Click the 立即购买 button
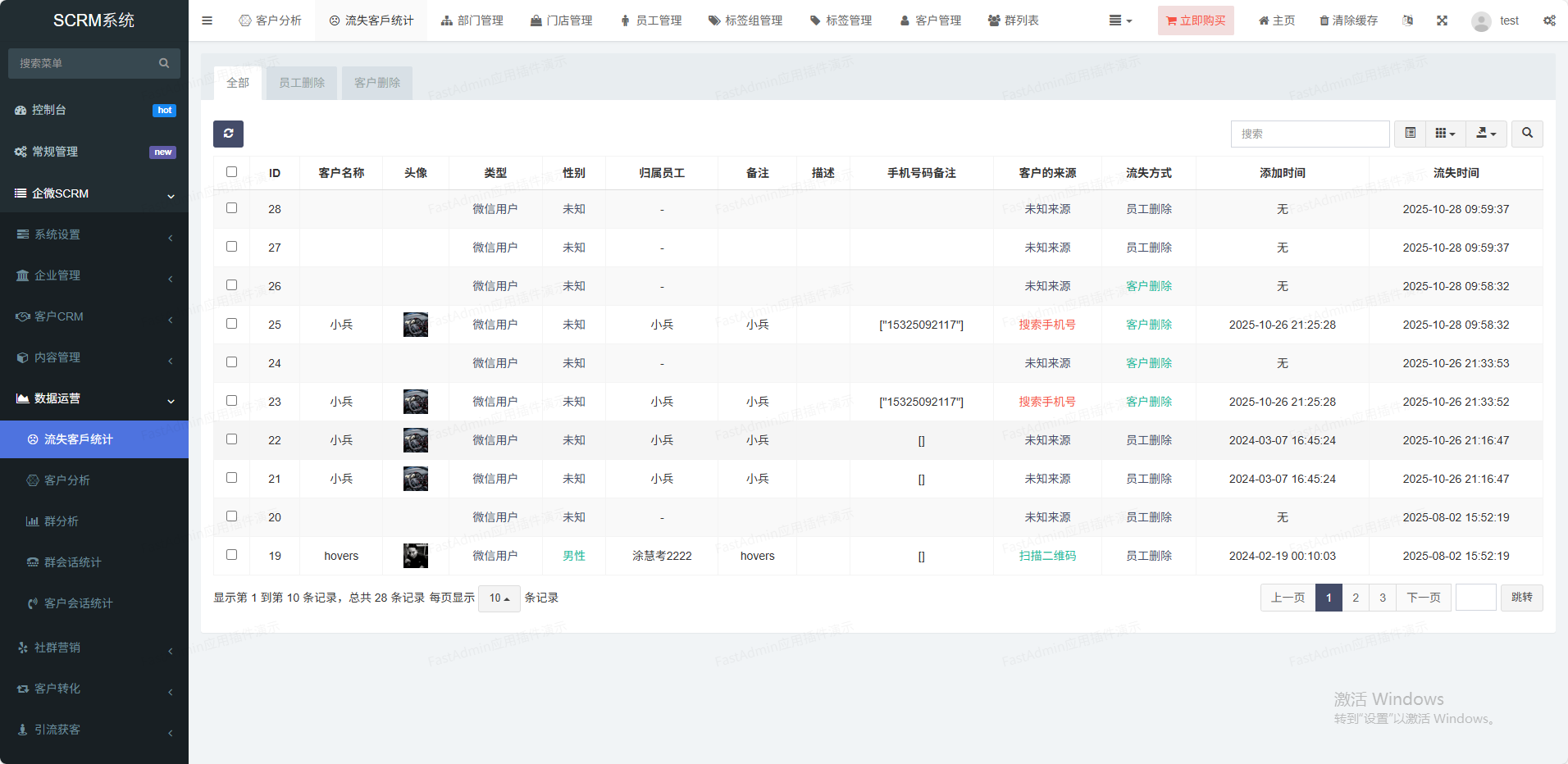Viewport: 1568px width, 764px height. point(1196,20)
